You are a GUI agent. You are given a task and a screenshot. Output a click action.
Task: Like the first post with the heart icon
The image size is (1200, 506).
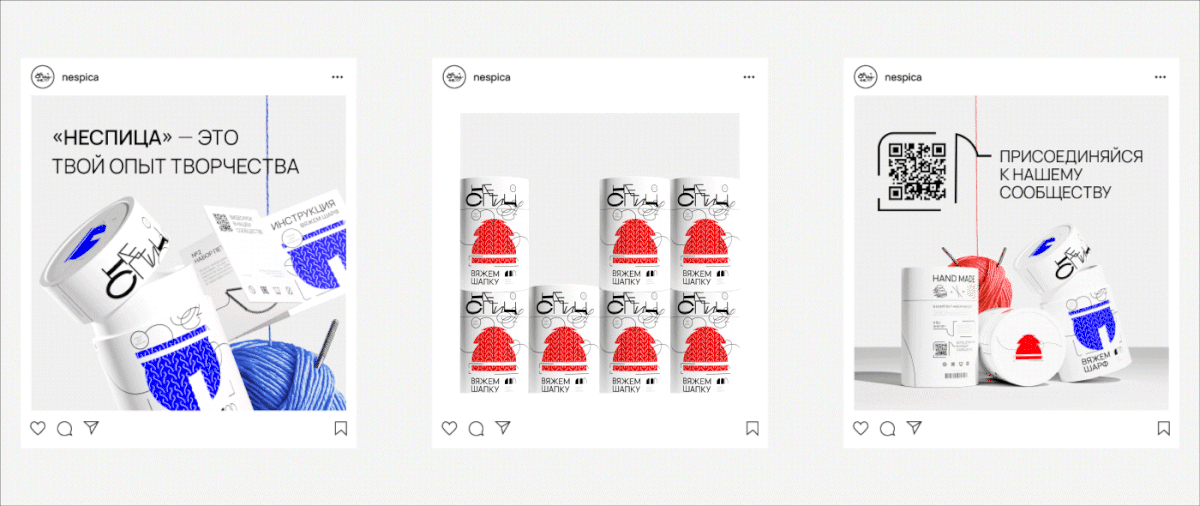[38, 428]
